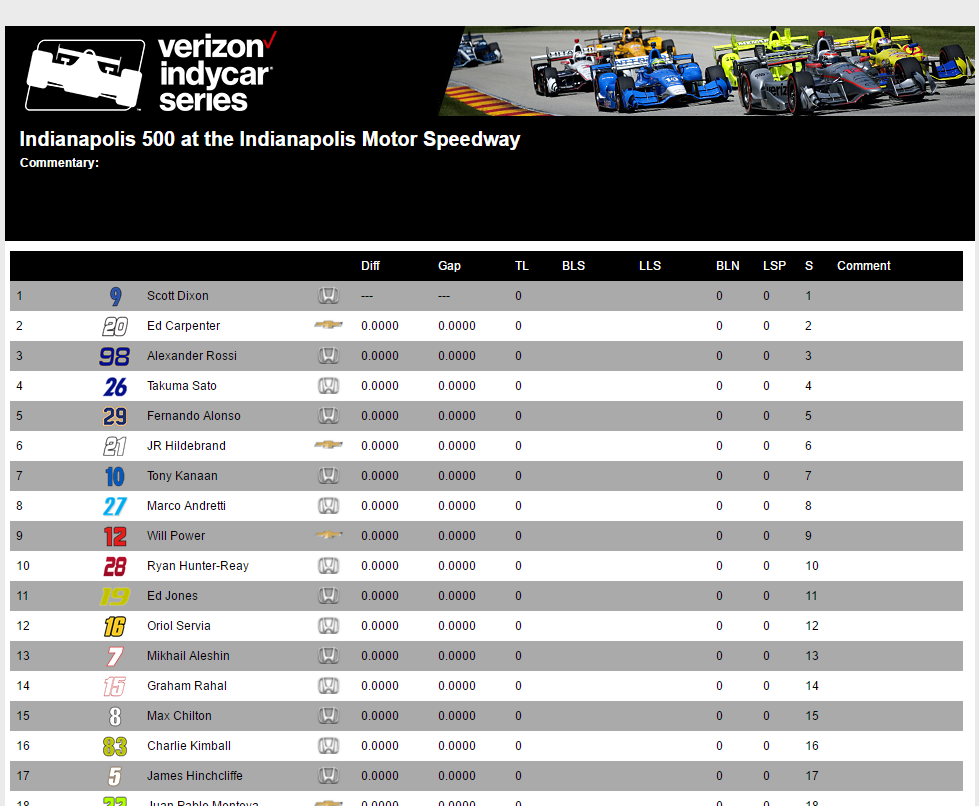Click car number 21 icon for JR Hildebrand

click(x=115, y=446)
